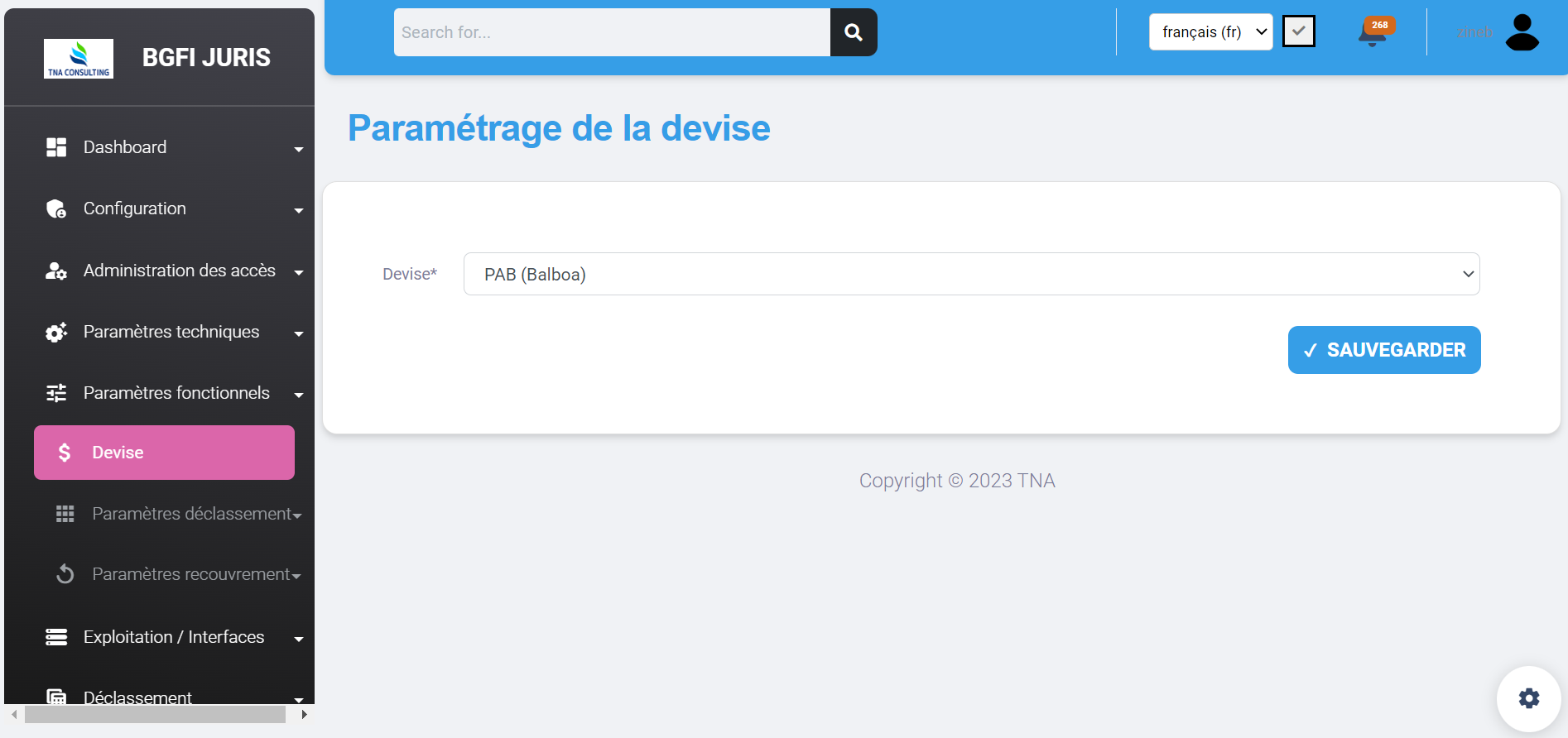This screenshot has height=738, width=1568.
Task: Click the TNA Consulting logo
Action: tap(79, 59)
